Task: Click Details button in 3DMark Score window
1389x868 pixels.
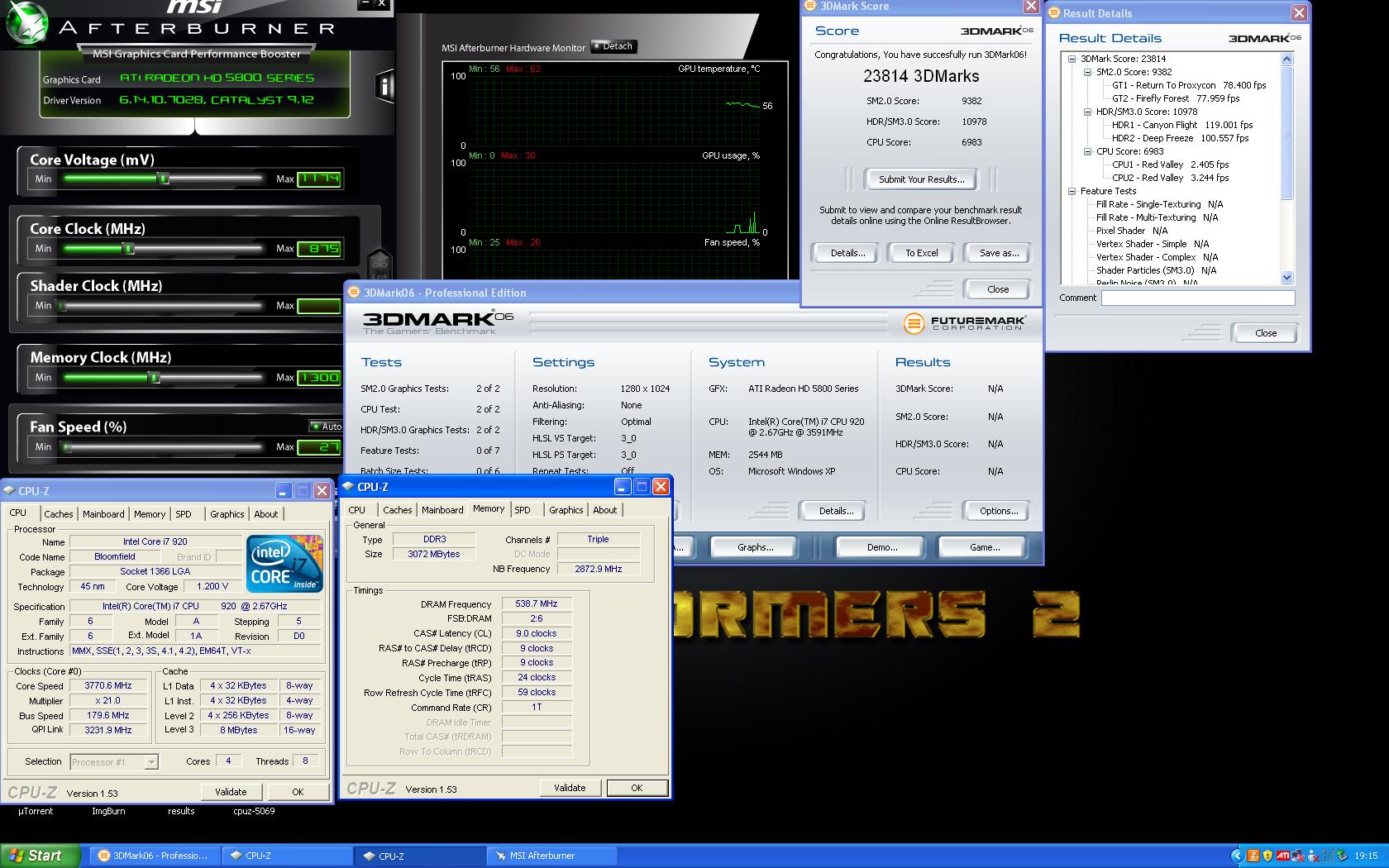Action: coord(847,253)
